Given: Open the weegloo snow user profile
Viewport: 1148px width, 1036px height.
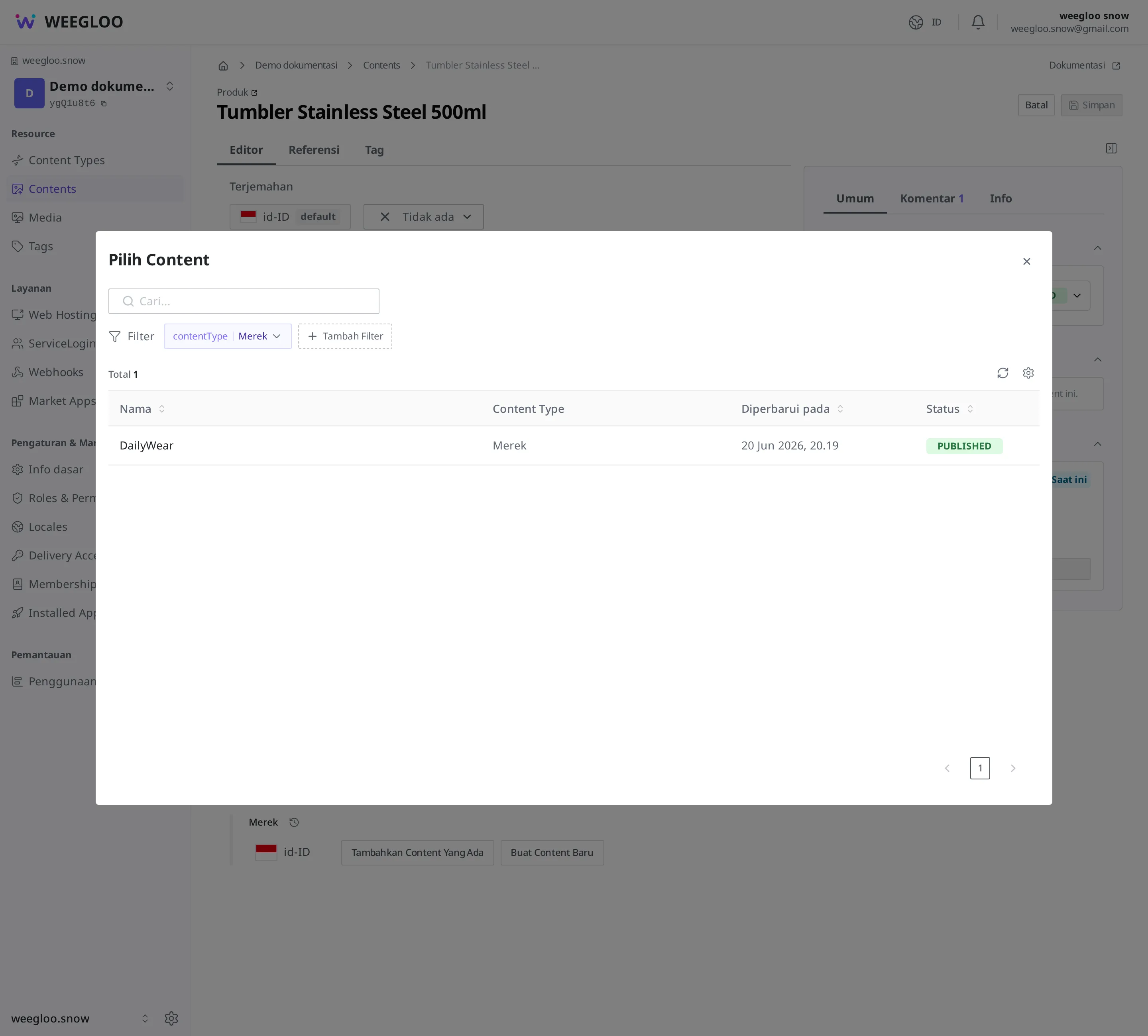Looking at the screenshot, I should coord(1069,22).
